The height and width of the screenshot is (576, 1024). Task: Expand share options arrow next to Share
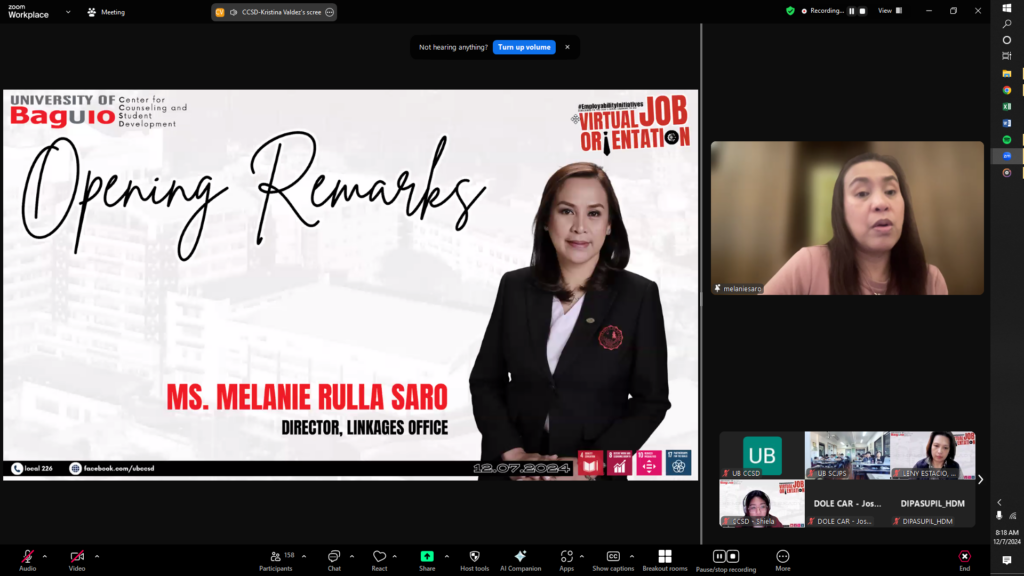(447, 556)
